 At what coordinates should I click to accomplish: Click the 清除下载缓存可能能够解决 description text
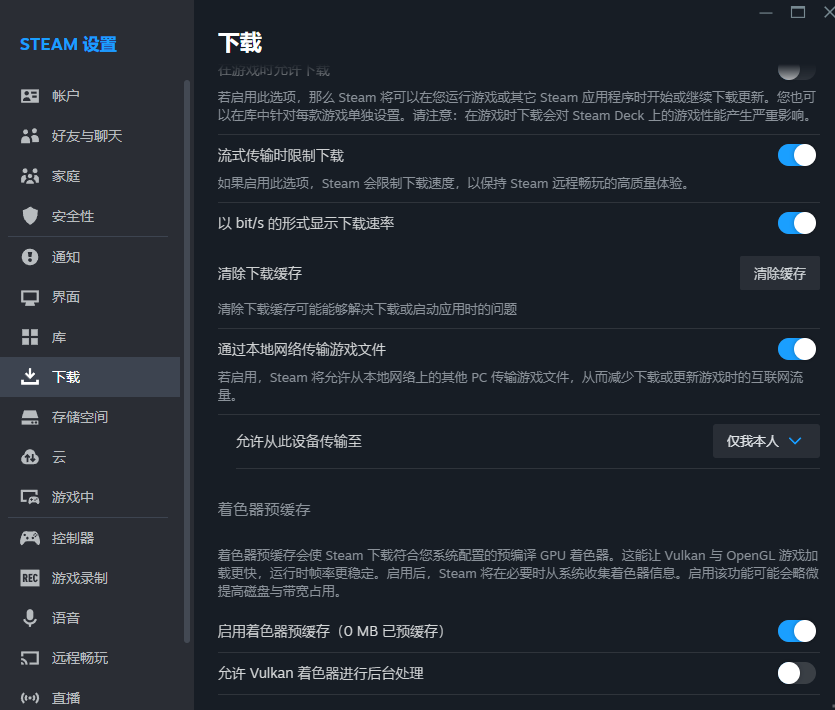[x=367, y=309]
